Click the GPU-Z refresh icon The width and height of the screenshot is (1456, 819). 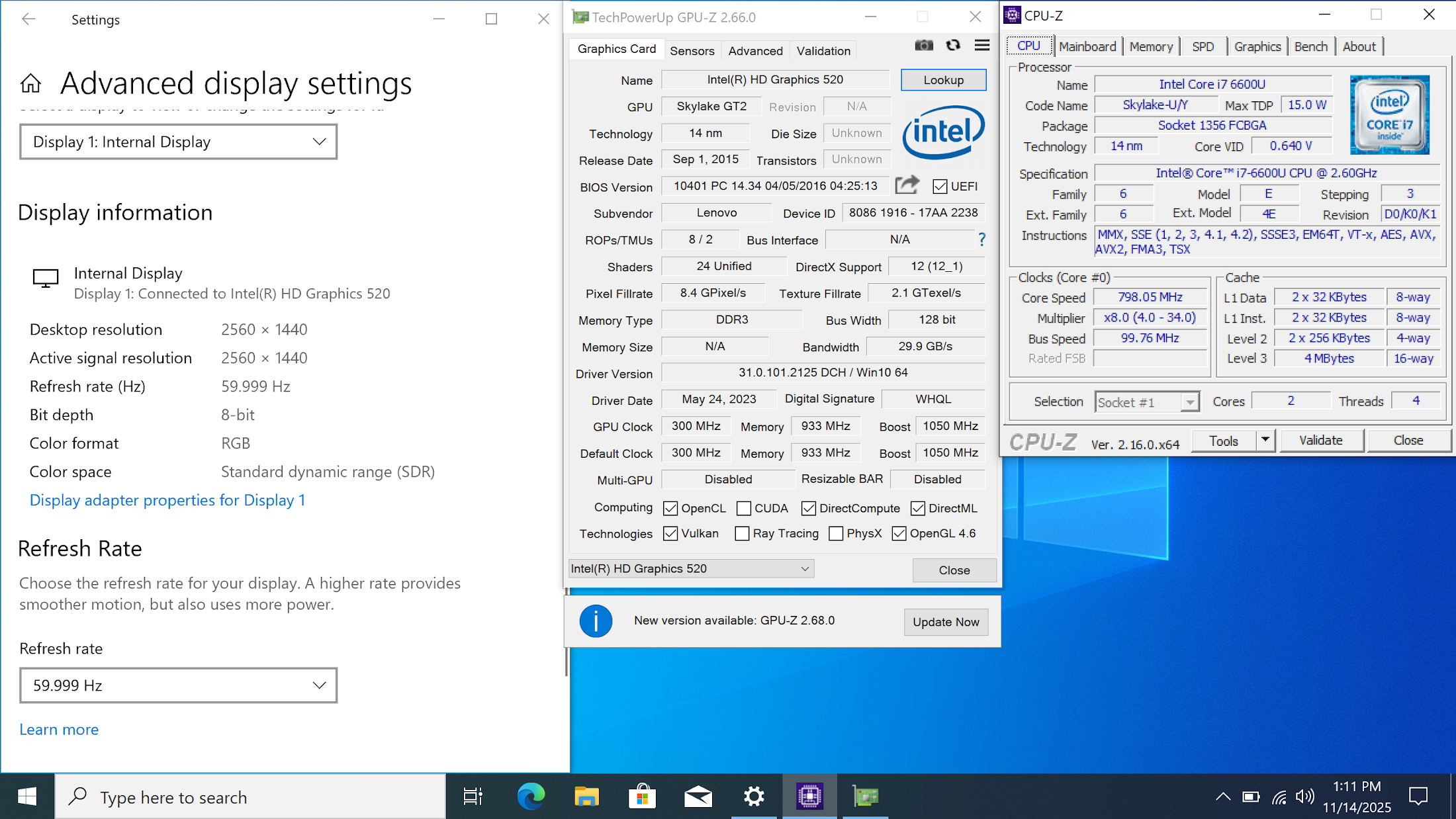pos(953,46)
